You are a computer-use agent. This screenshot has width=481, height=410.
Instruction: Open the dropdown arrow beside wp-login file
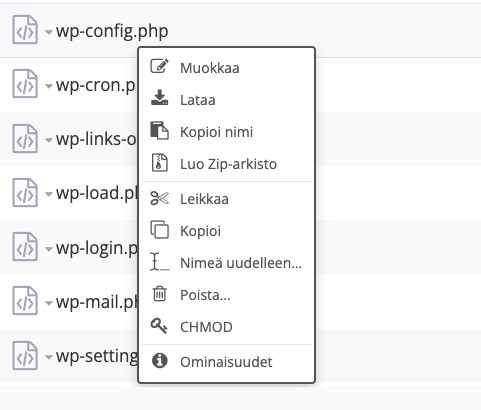pos(49,249)
